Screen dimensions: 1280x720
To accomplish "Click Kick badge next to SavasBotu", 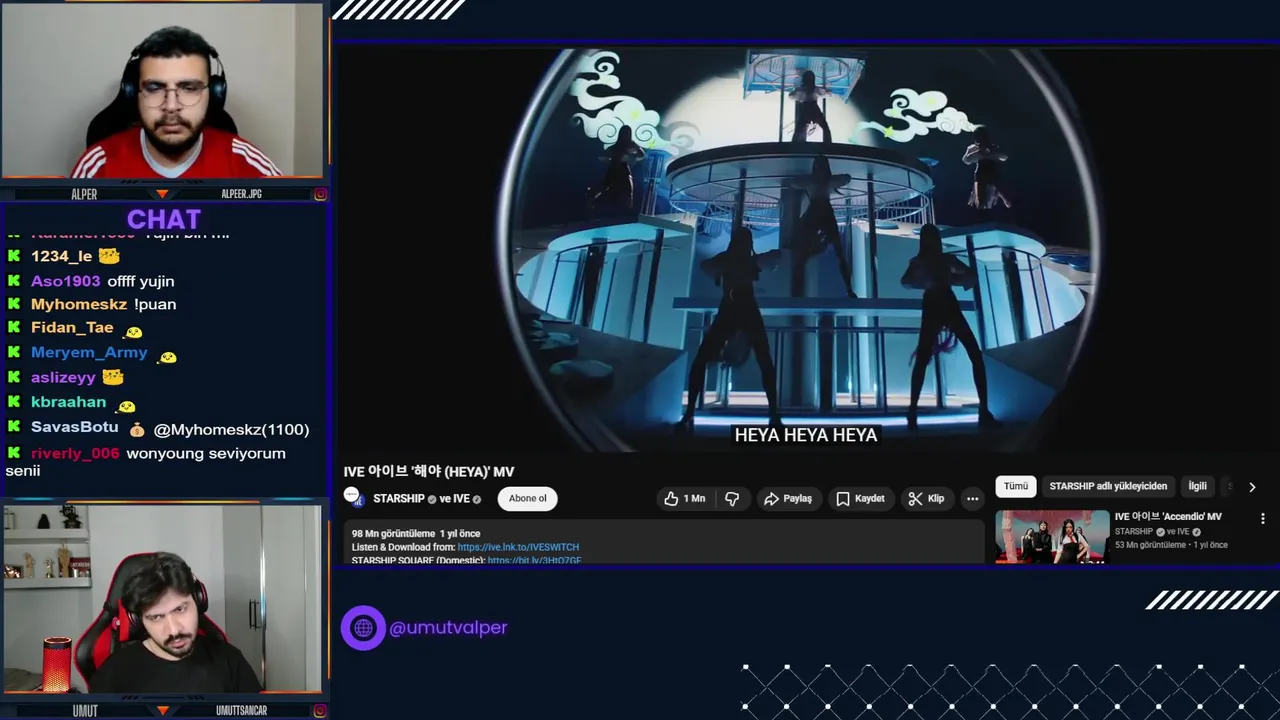I will point(14,427).
